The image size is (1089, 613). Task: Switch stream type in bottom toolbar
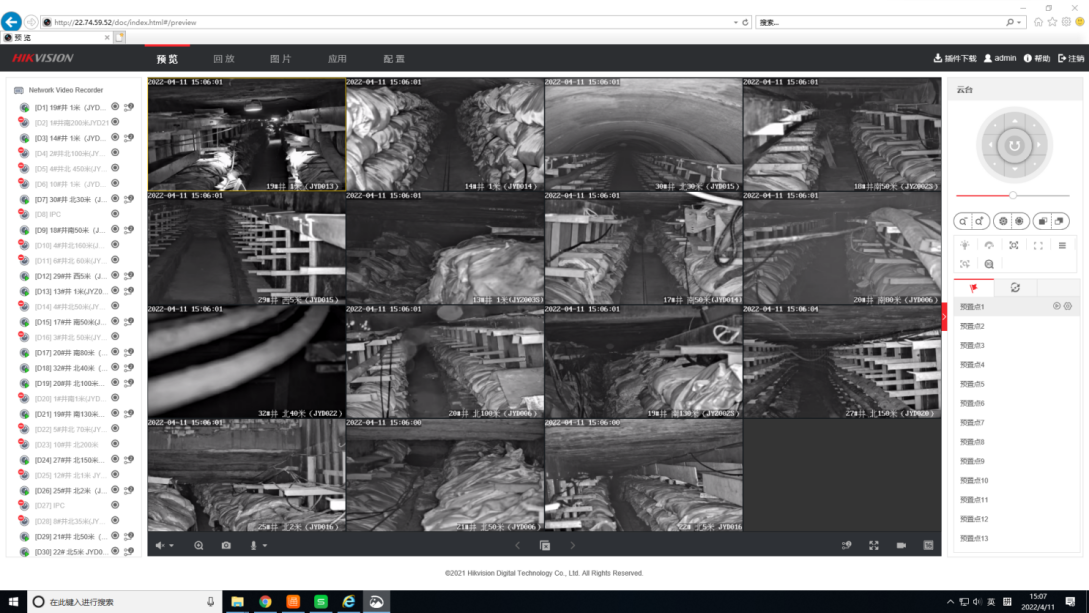(847, 546)
